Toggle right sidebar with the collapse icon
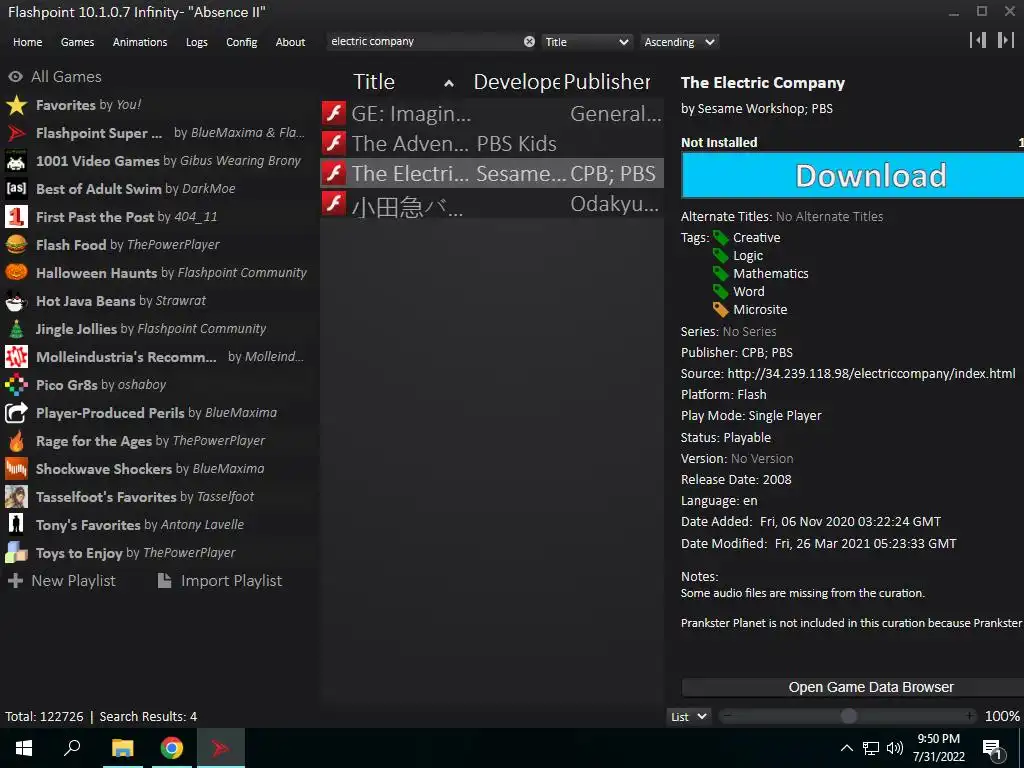Image resolution: width=1024 pixels, height=768 pixels. tap(1005, 40)
